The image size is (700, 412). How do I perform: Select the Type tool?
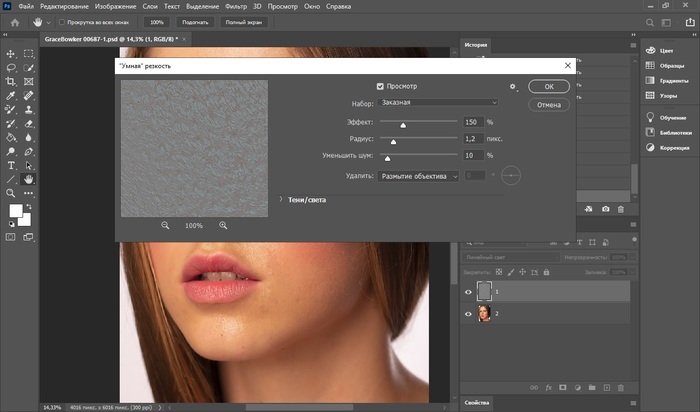[x=10, y=165]
